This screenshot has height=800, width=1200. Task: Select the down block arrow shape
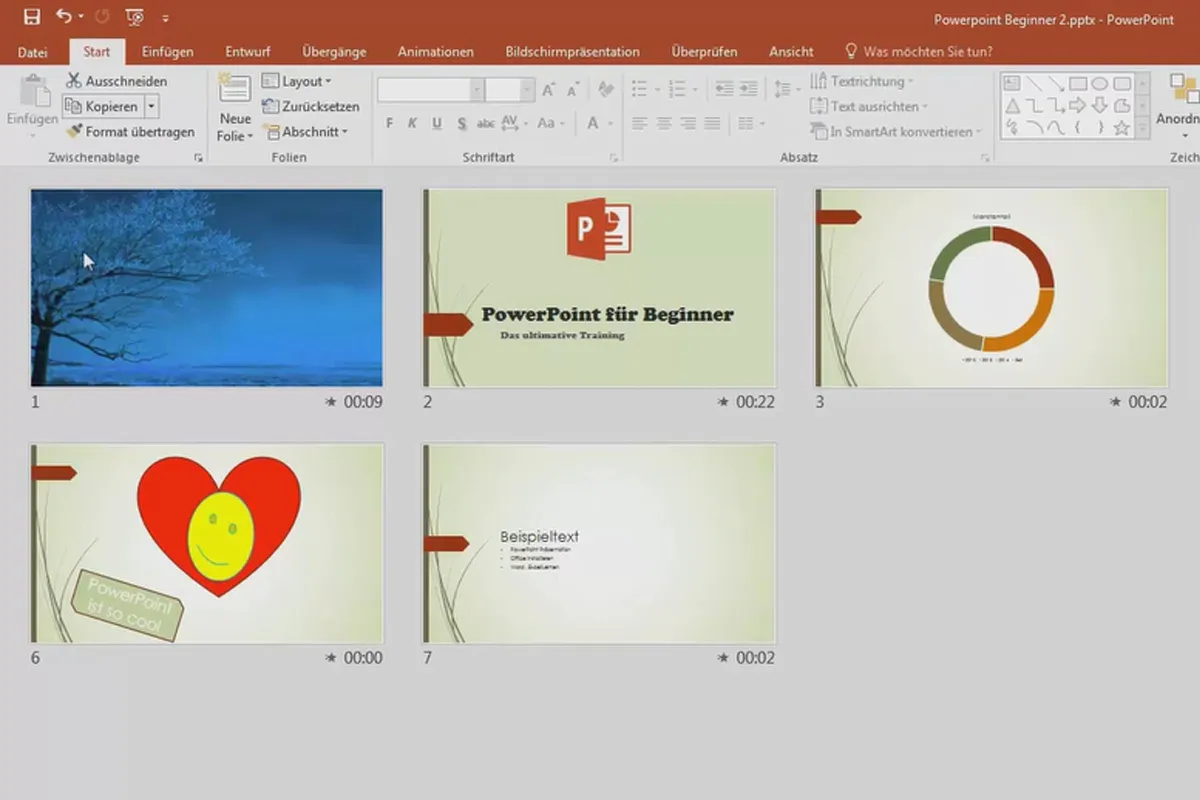click(x=1100, y=105)
